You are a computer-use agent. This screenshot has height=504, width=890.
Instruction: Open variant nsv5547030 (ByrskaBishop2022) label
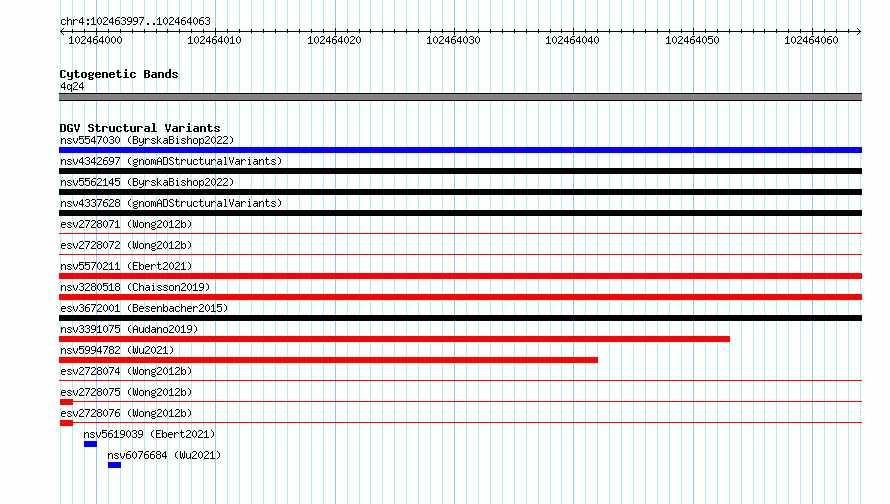(x=147, y=140)
